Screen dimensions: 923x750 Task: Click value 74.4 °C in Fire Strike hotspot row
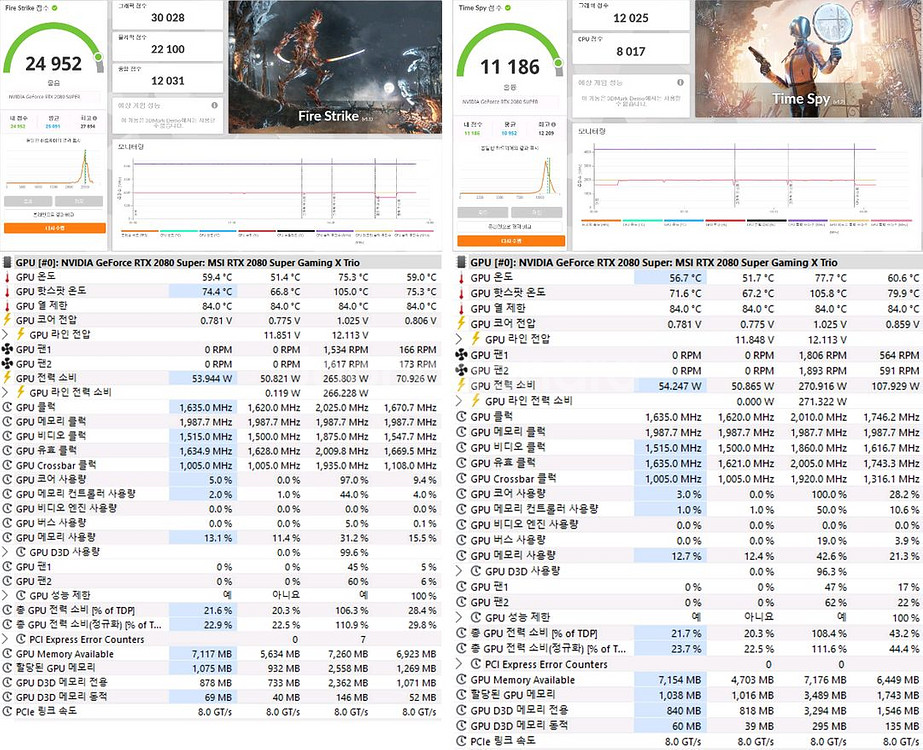point(217,291)
